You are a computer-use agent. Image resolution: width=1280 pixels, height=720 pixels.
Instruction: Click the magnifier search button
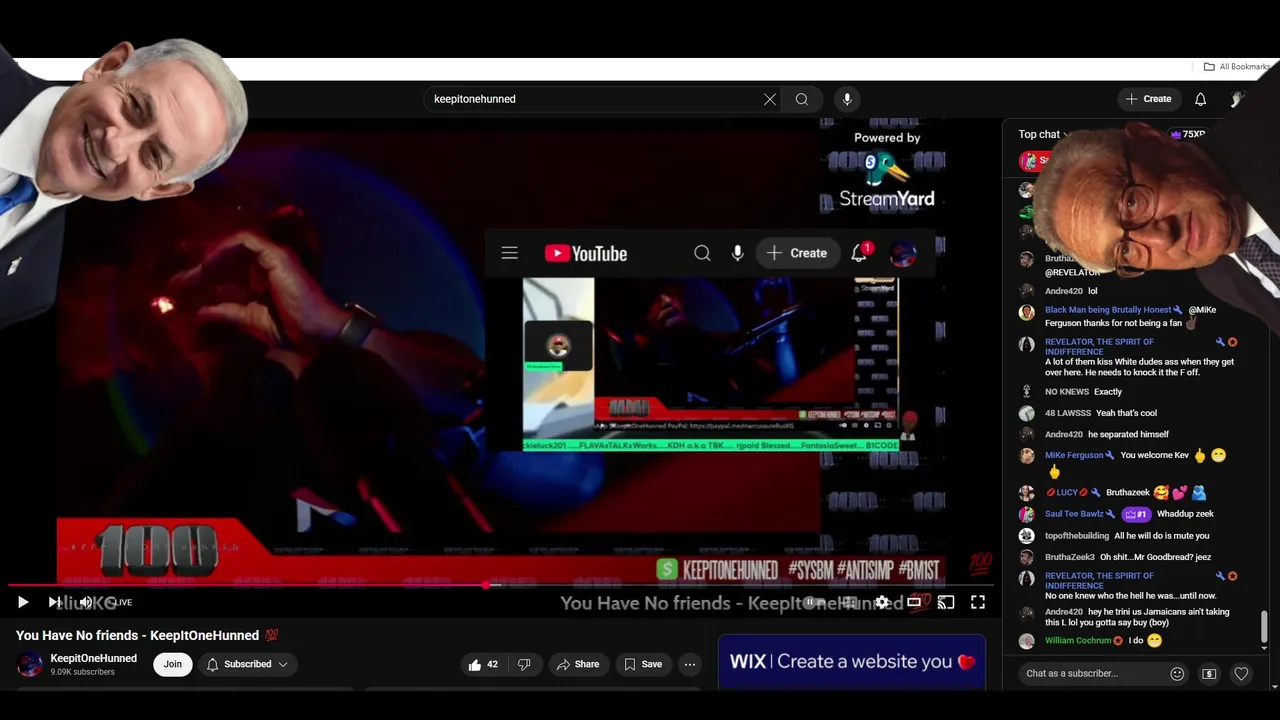pos(802,99)
